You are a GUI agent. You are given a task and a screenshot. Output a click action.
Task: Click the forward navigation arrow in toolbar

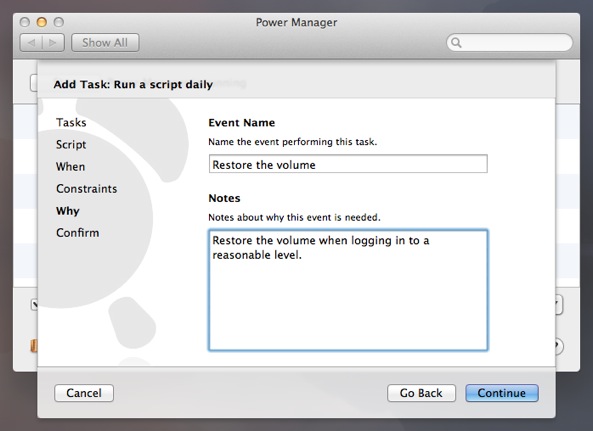pos(53,43)
